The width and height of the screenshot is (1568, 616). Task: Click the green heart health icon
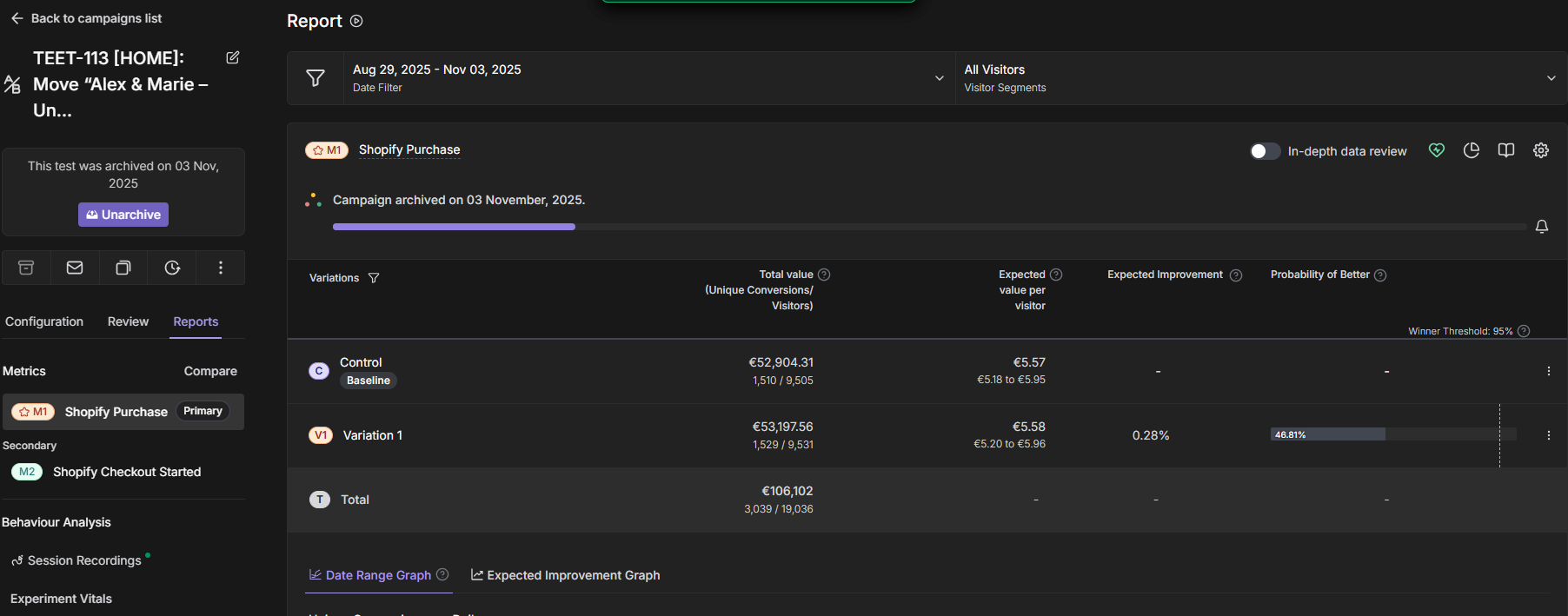(1437, 150)
